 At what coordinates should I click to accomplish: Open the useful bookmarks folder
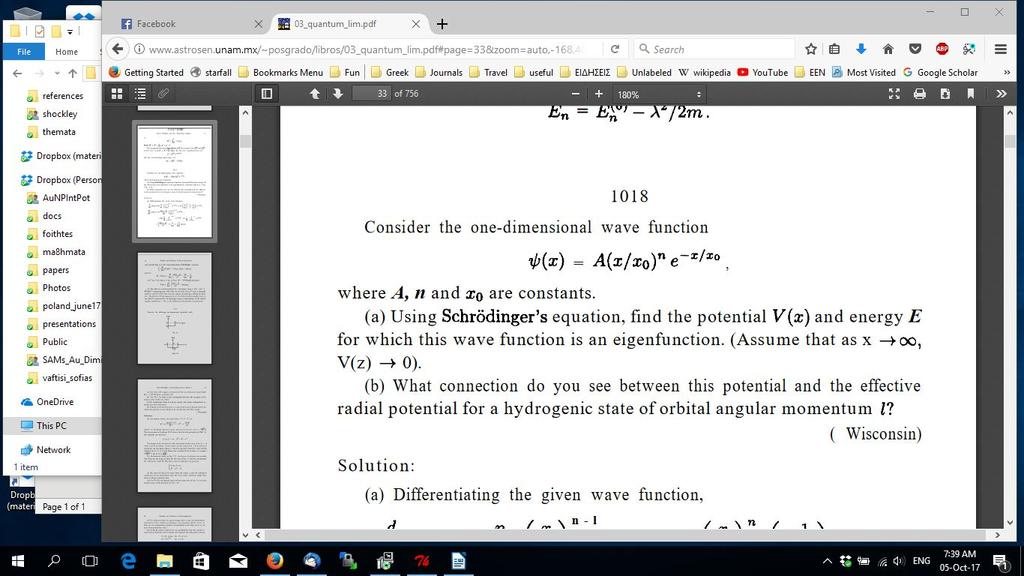point(534,72)
